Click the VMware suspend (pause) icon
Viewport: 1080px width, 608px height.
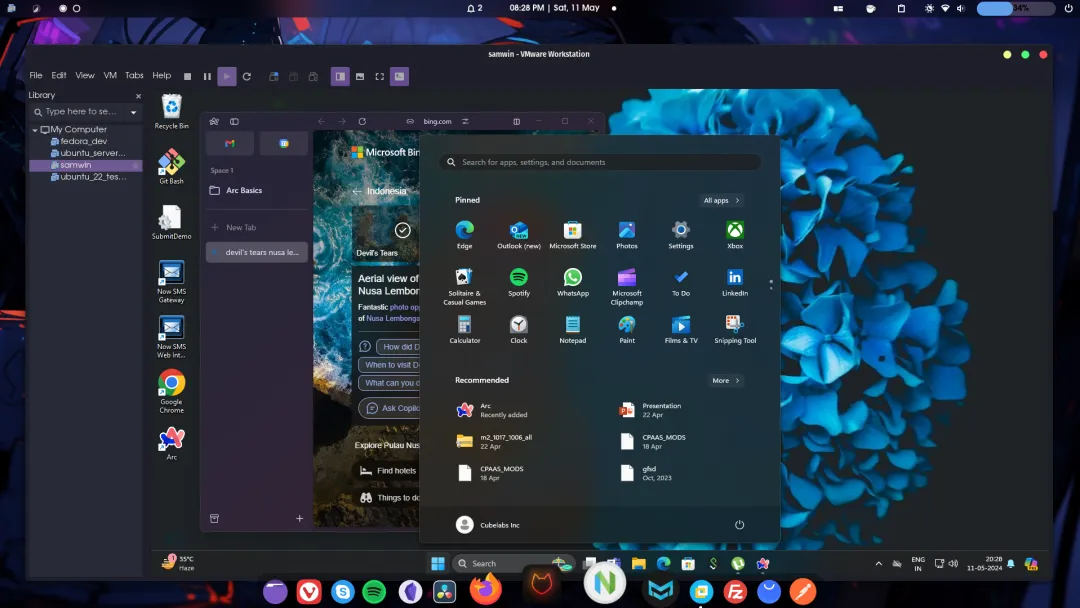[207, 76]
